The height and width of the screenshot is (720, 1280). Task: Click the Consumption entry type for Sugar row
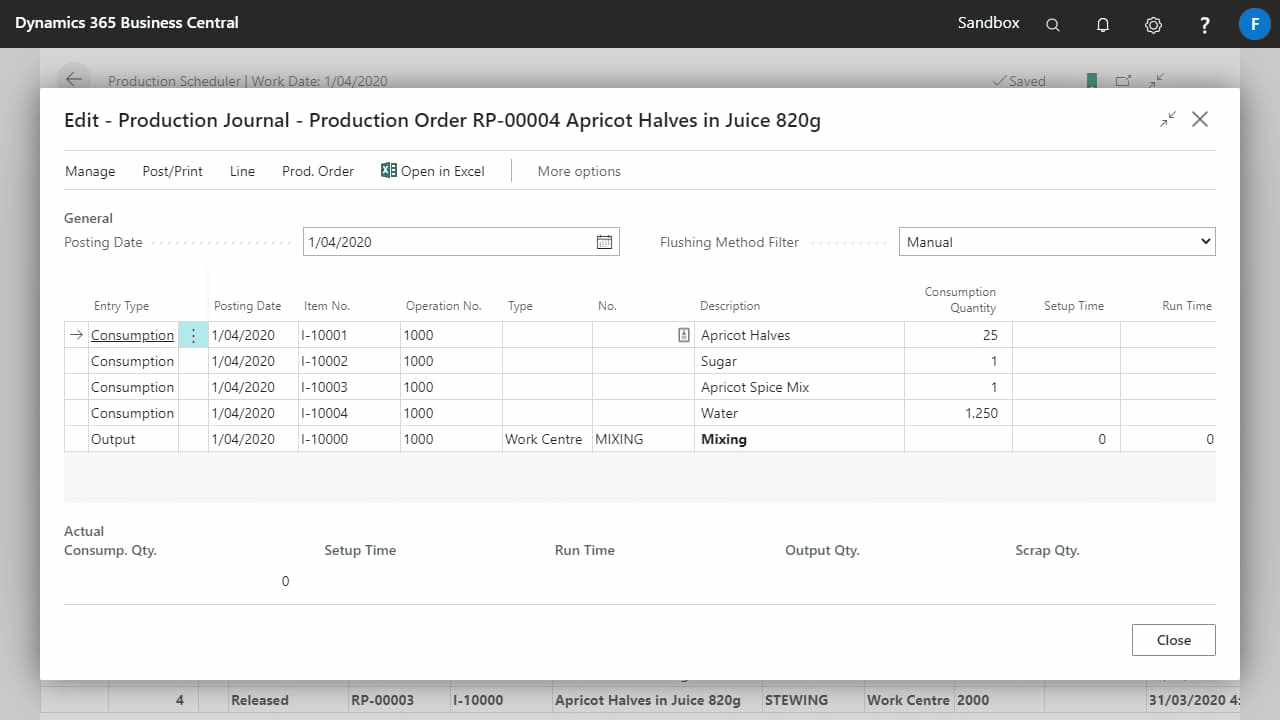(x=133, y=361)
